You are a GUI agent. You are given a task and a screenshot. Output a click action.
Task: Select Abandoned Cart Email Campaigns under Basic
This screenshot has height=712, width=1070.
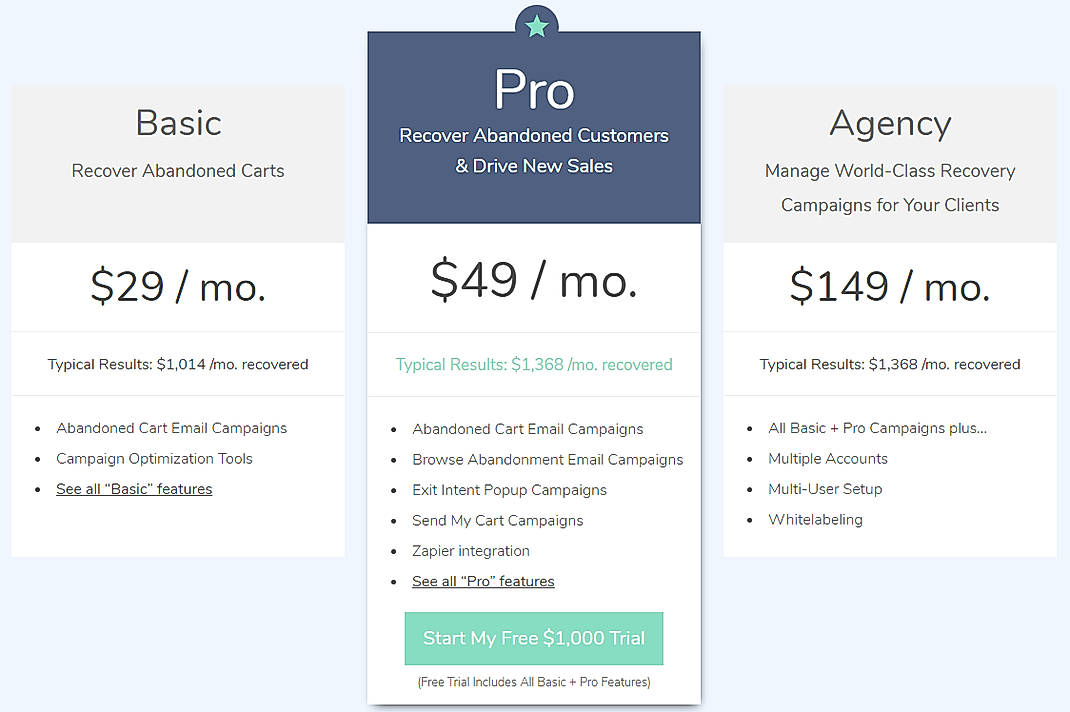pos(171,428)
